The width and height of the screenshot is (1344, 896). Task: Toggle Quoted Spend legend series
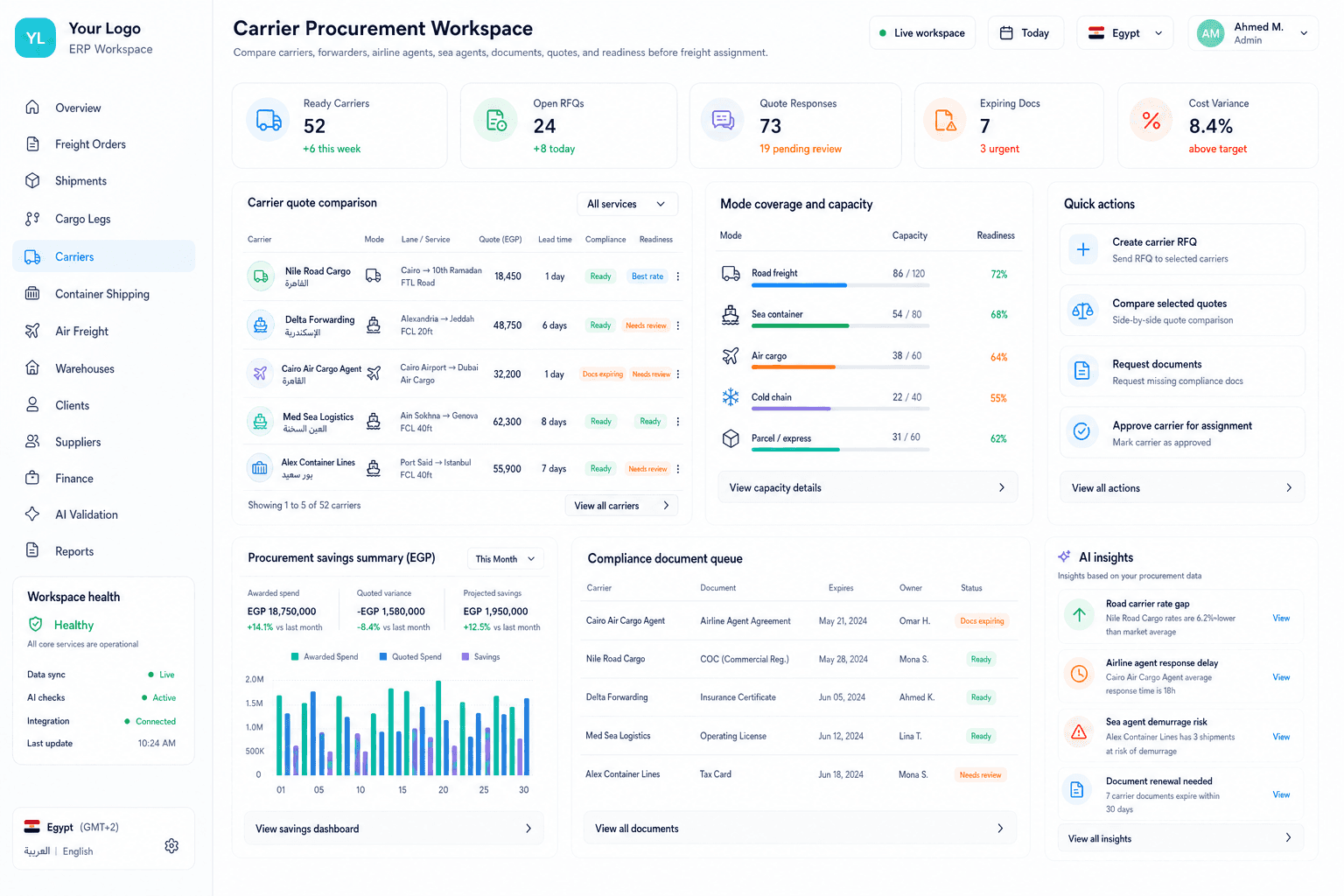(410, 657)
